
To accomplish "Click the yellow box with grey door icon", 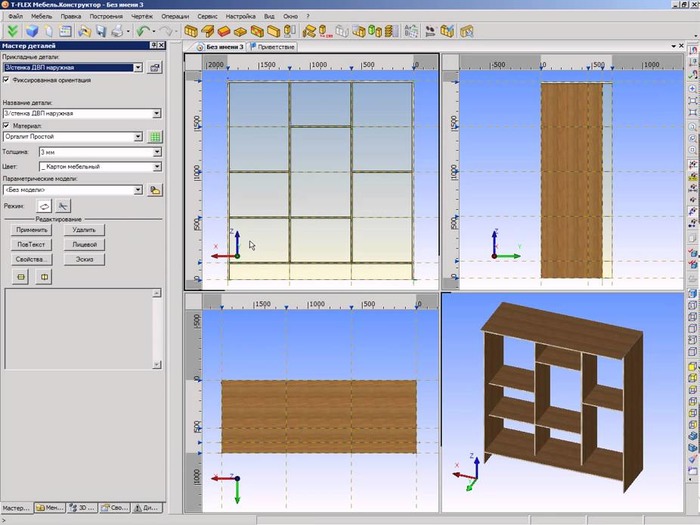I will tap(290, 31).
